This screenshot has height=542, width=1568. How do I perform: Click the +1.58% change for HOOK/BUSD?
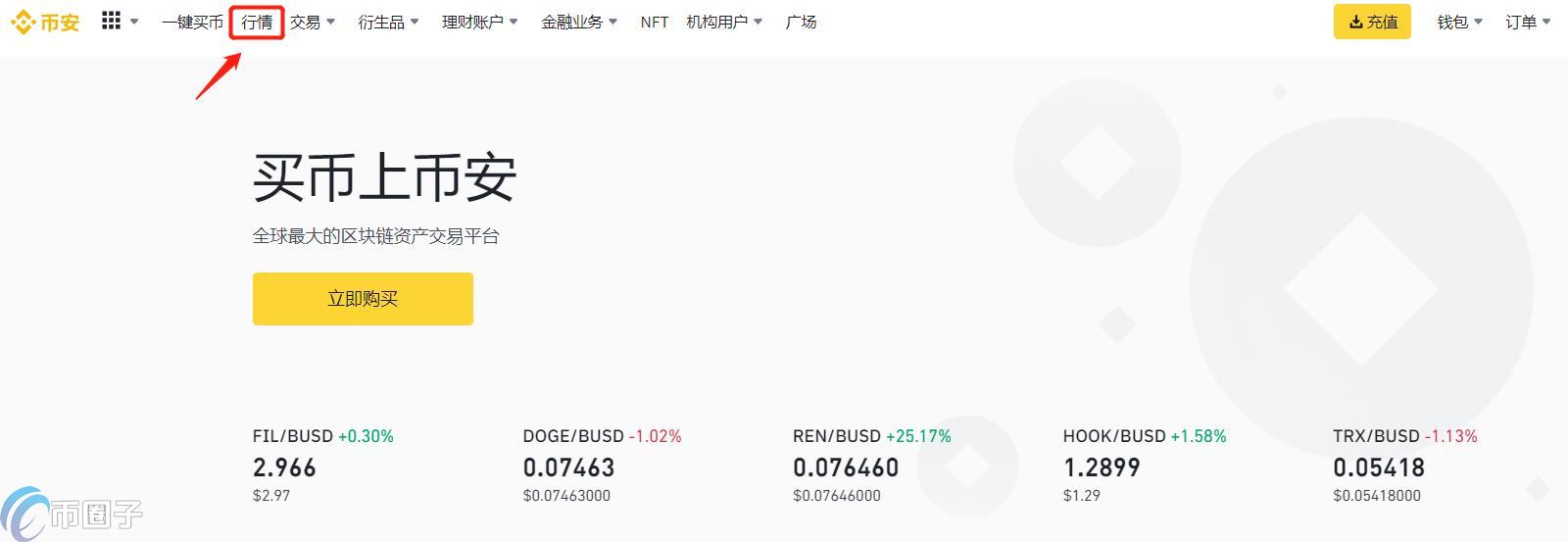click(1199, 436)
